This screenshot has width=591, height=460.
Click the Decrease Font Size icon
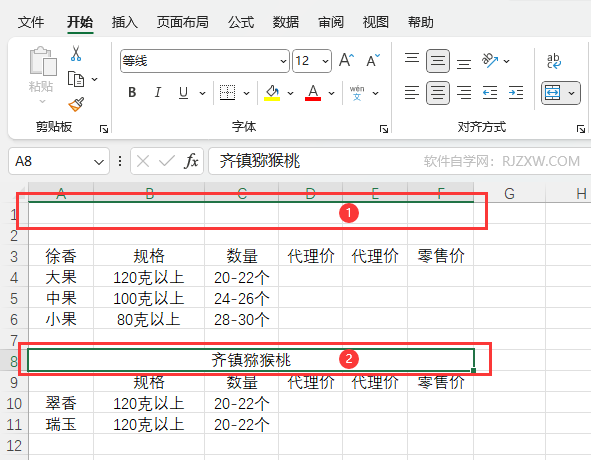[x=373, y=60]
